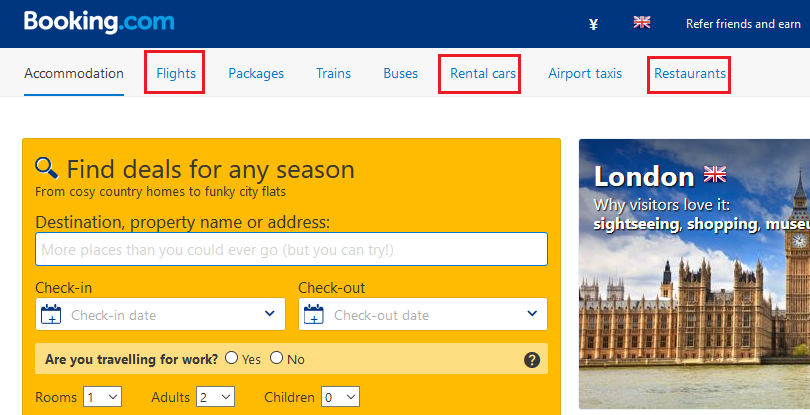Open the Check-in date dropdown
The image size is (810, 415).
[x=160, y=315]
